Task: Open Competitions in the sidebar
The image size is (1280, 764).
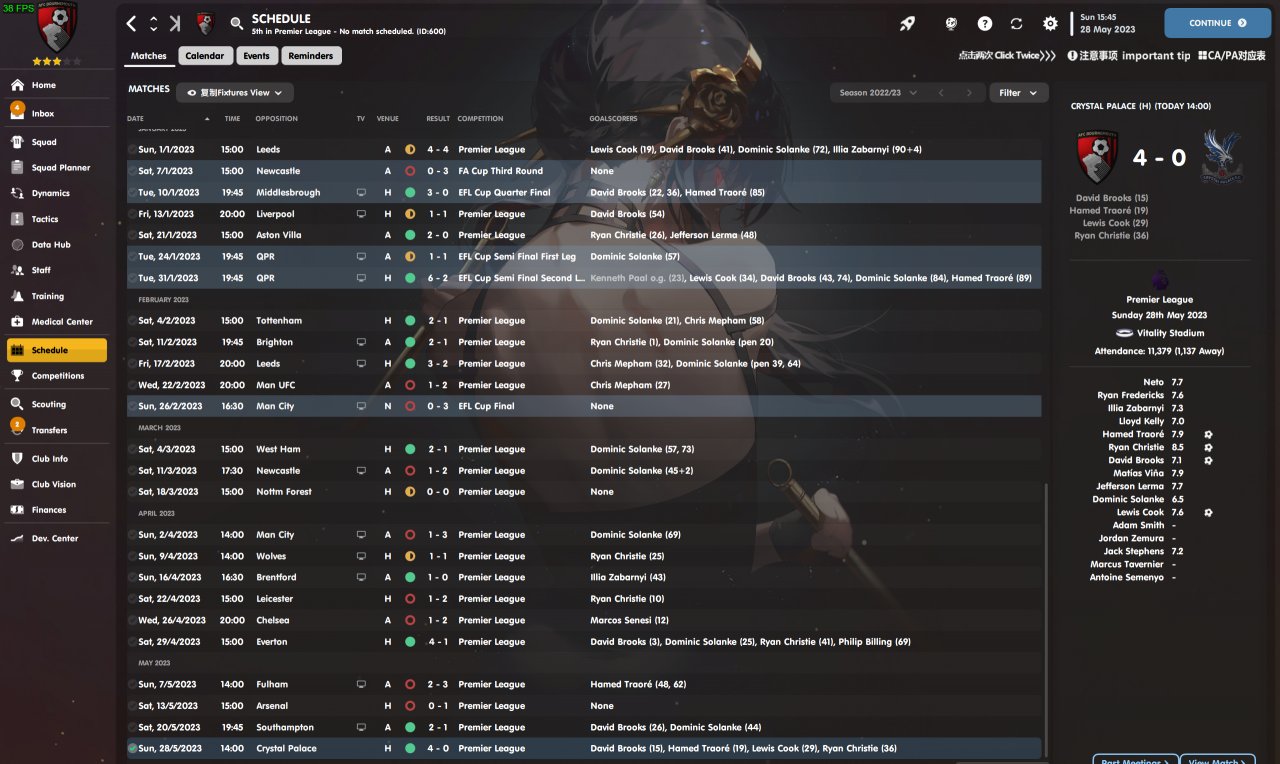Action: click(x=57, y=376)
